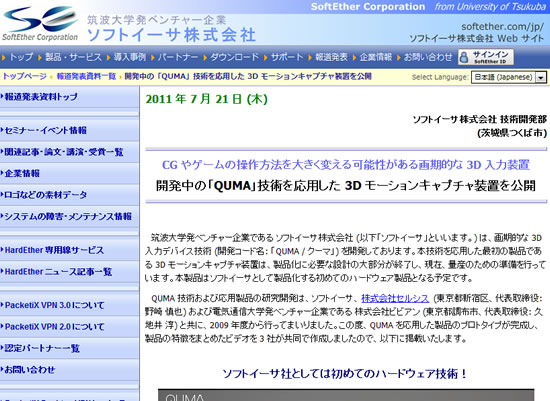The height and width of the screenshot is (401, 550).
Task: Click the sign-in padlock icon
Action: click(x=464, y=57)
